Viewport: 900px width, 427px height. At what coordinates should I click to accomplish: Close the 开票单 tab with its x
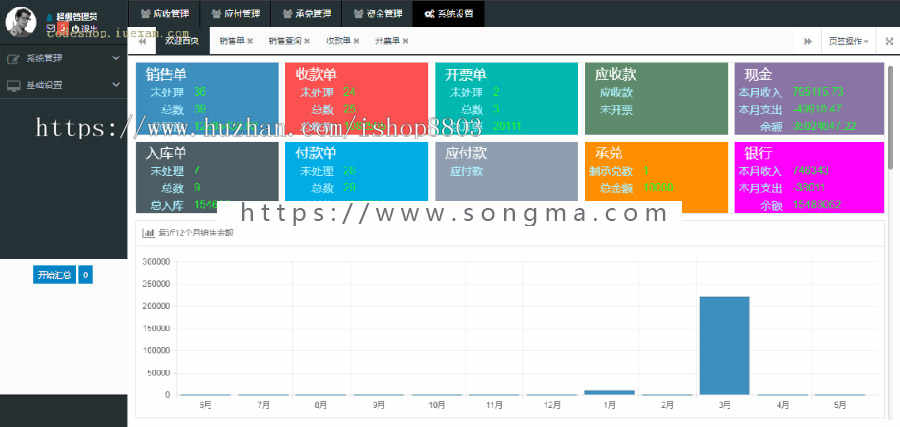pyautogui.click(x=406, y=41)
